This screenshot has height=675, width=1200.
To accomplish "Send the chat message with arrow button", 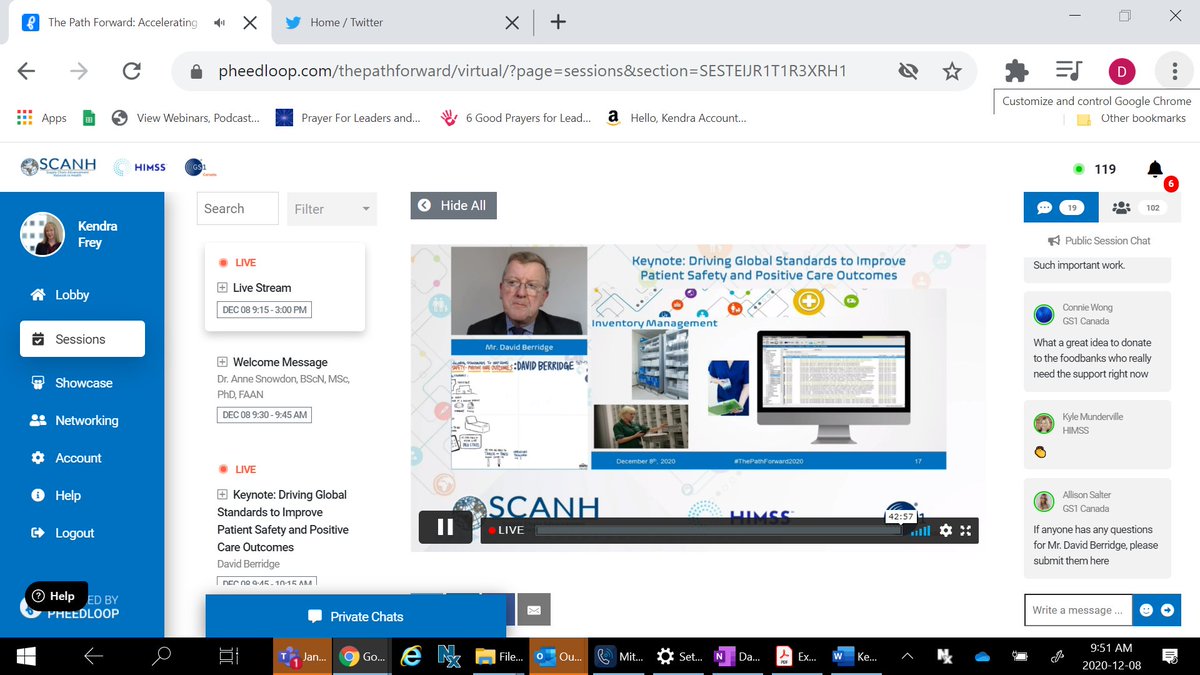I will tap(1167, 610).
